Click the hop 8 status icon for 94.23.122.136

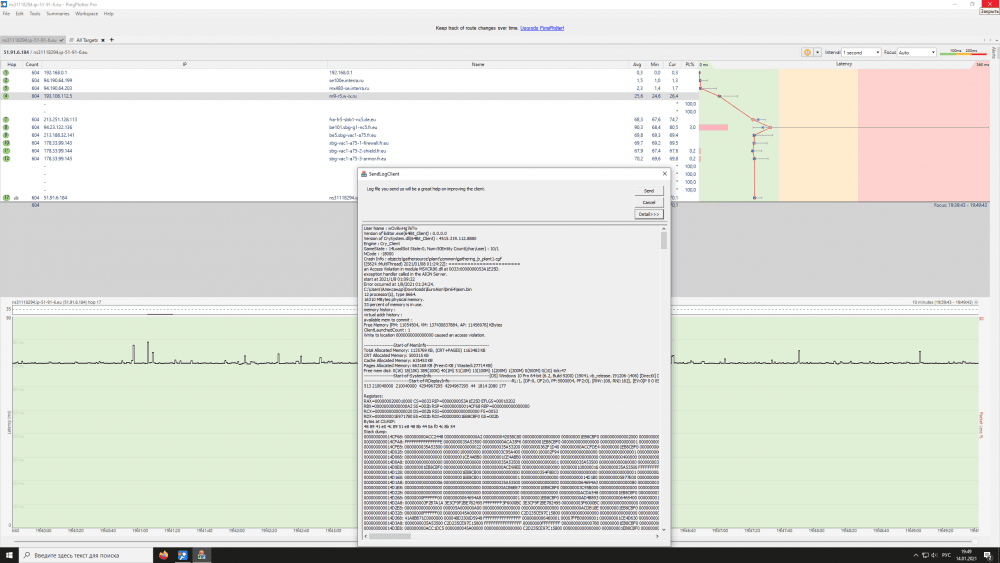point(6,127)
